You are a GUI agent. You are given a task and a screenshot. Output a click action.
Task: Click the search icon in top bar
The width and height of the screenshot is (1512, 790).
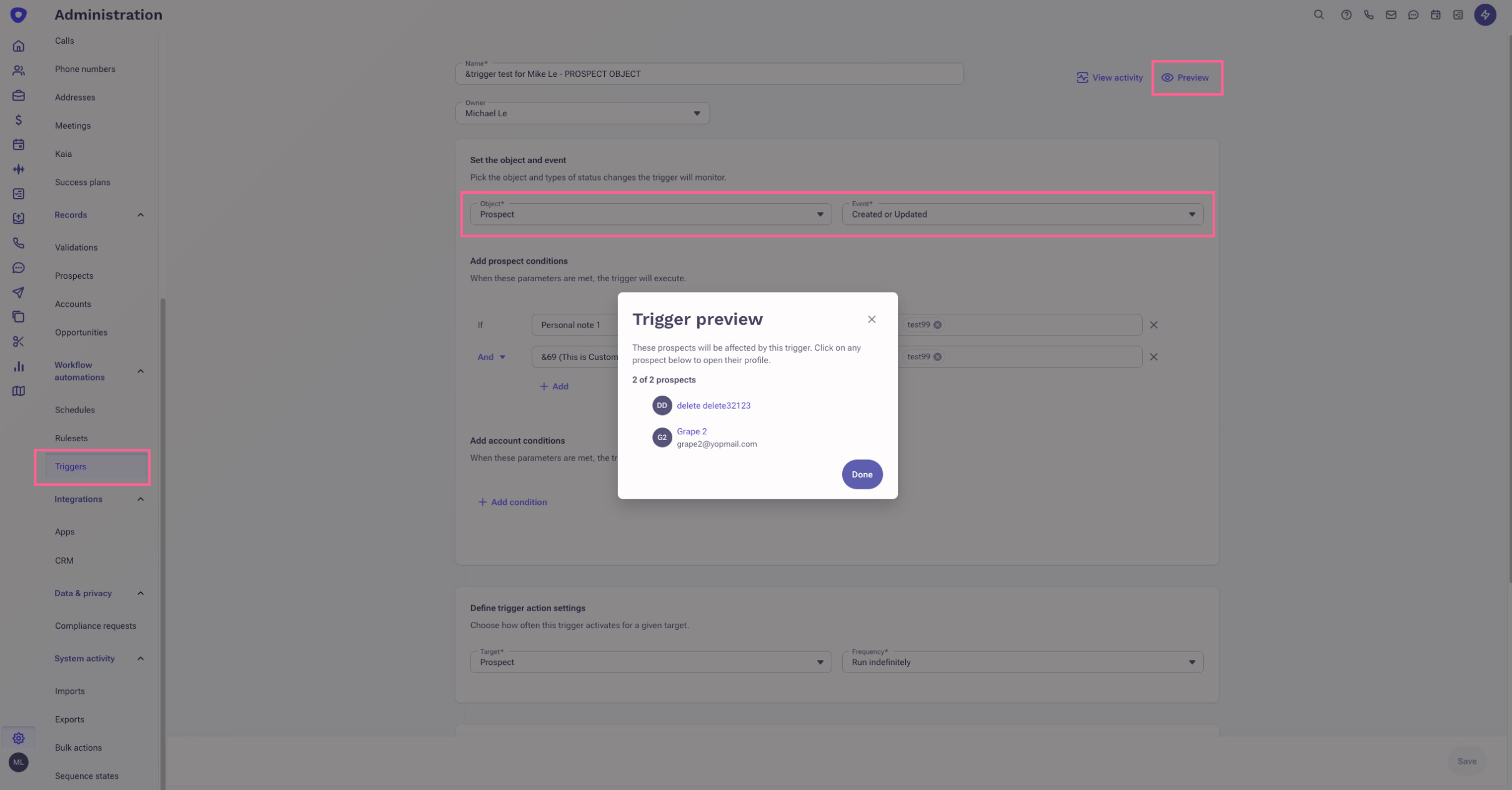point(1318,15)
